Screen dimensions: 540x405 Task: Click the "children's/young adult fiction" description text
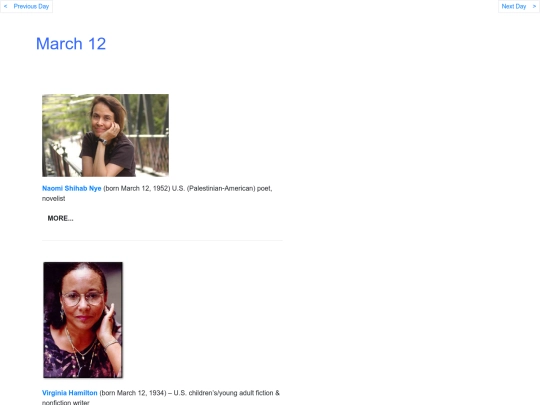pyautogui.click(x=231, y=393)
